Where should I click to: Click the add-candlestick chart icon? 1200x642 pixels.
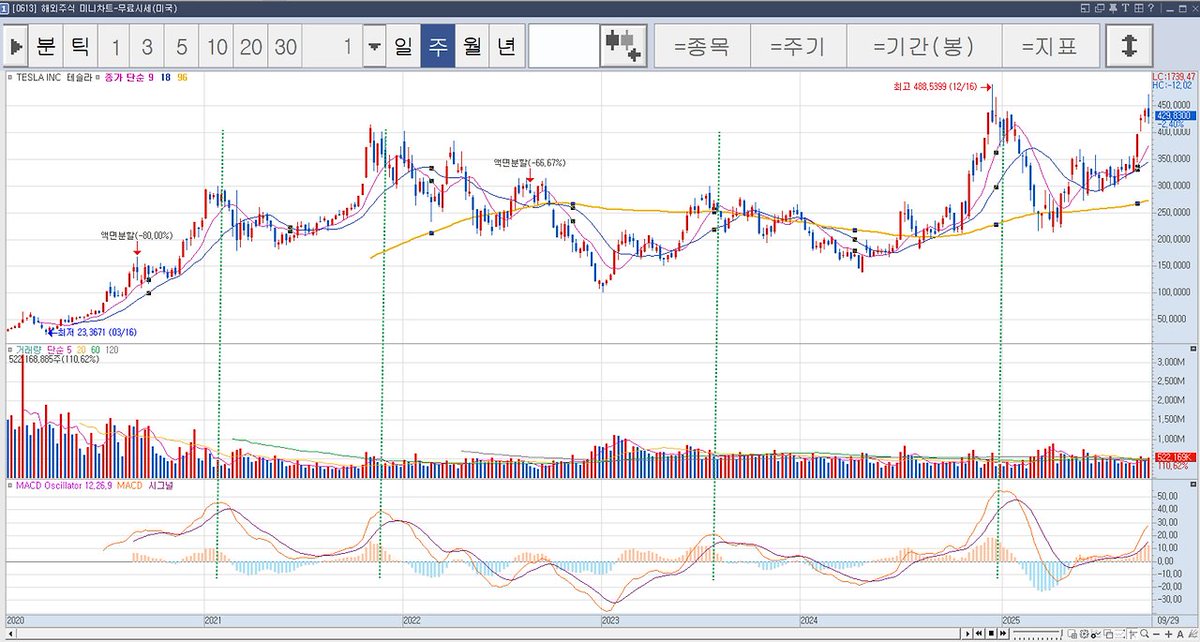tap(623, 46)
